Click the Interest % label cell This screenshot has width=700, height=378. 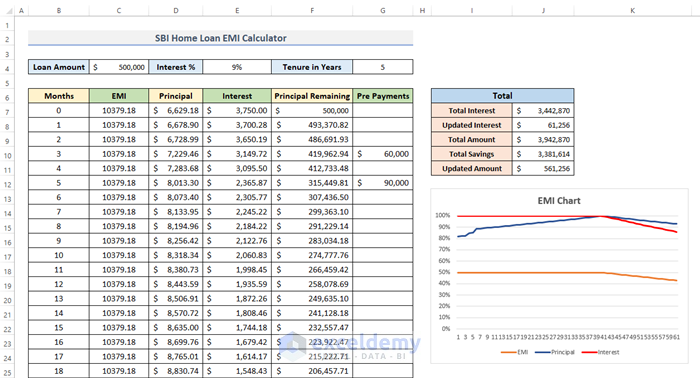[x=175, y=67]
